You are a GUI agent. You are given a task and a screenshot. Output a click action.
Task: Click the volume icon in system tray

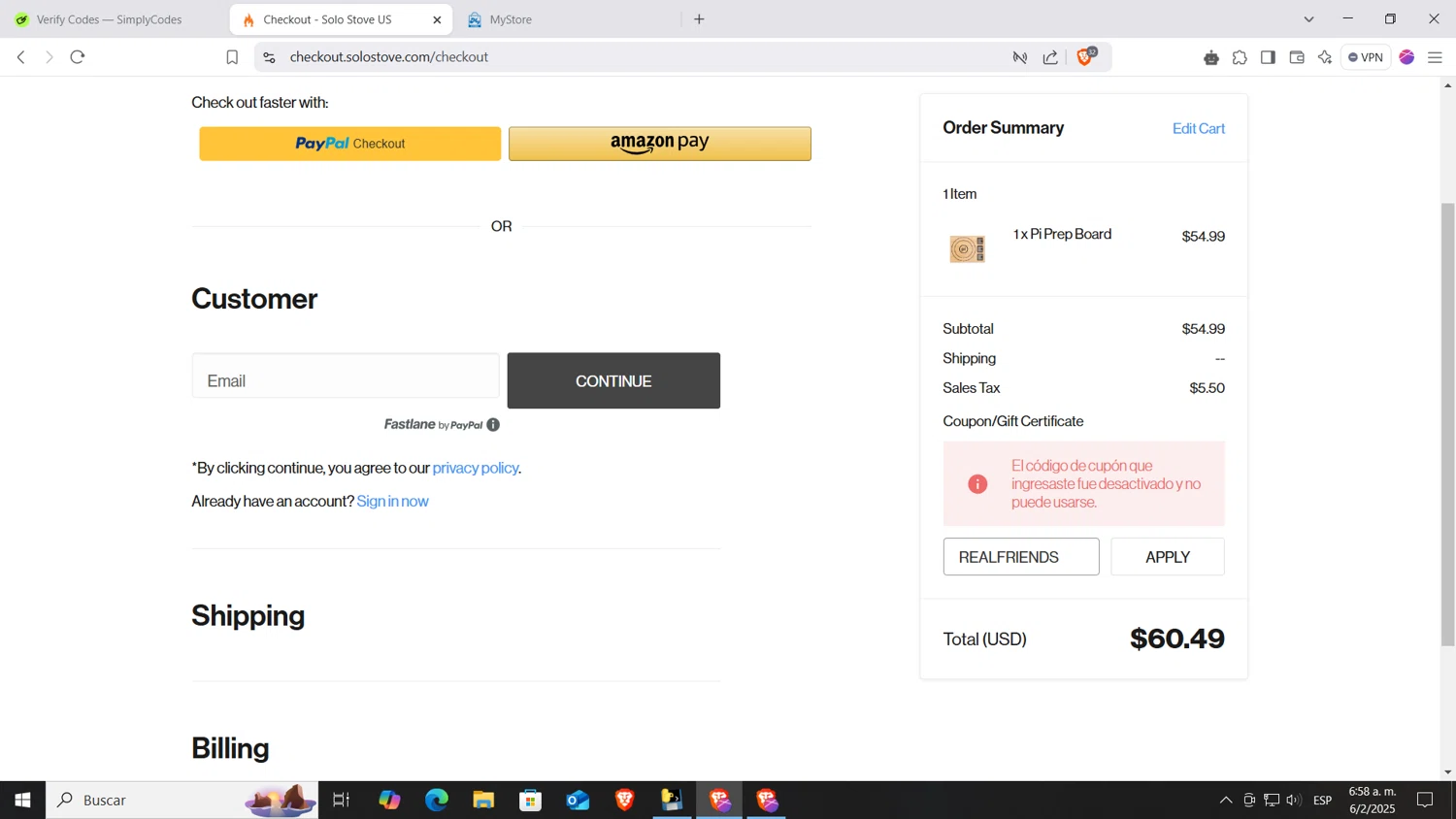tap(1293, 800)
